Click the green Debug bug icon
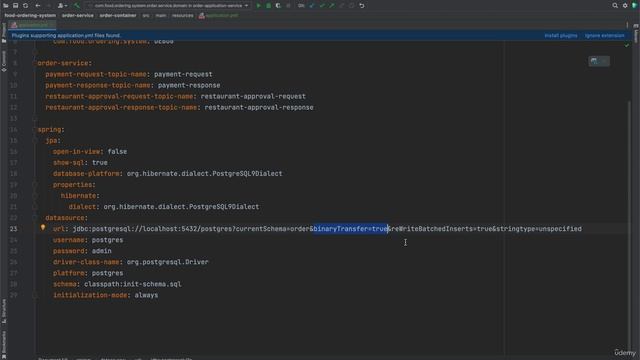 [x=269, y=6]
